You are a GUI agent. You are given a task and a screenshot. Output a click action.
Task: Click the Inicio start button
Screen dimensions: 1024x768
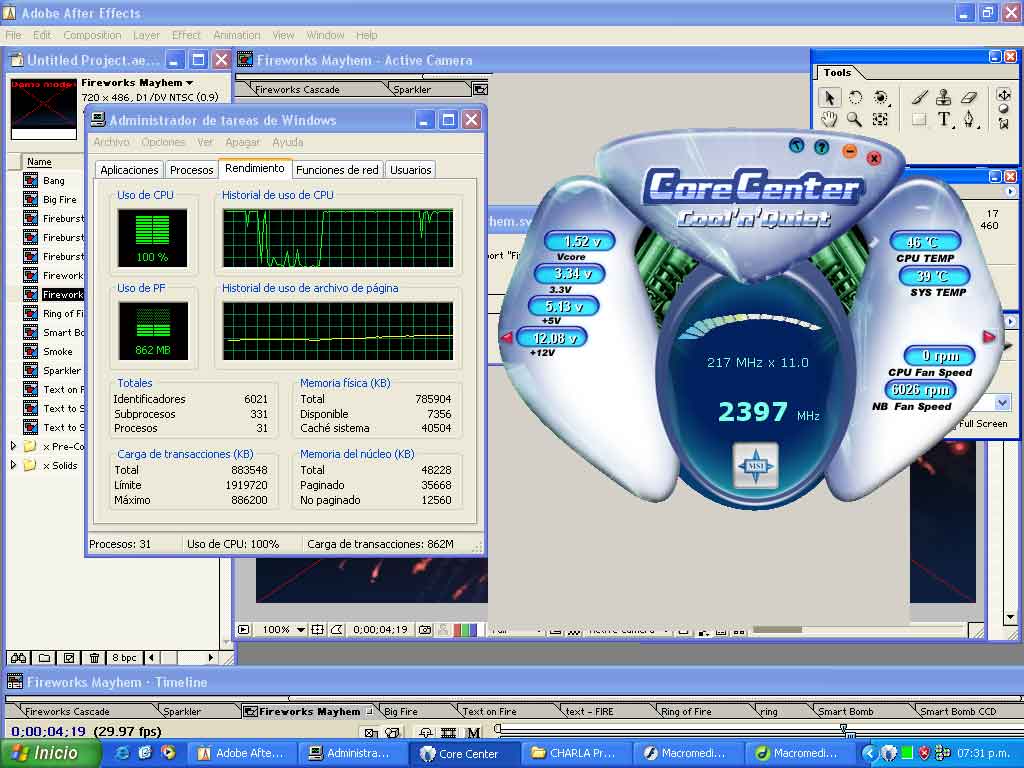[x=50, y=753]
